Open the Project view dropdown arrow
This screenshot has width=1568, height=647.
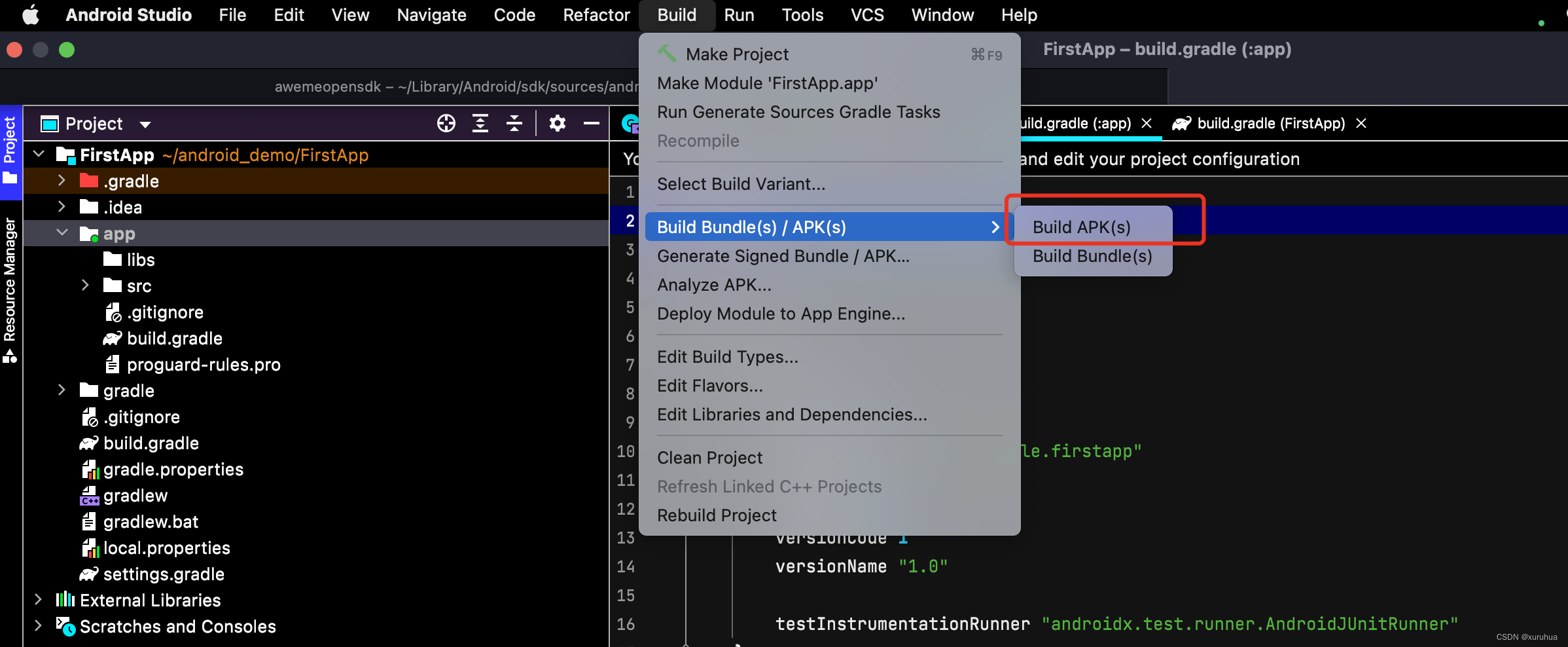[x=145, y=124]
